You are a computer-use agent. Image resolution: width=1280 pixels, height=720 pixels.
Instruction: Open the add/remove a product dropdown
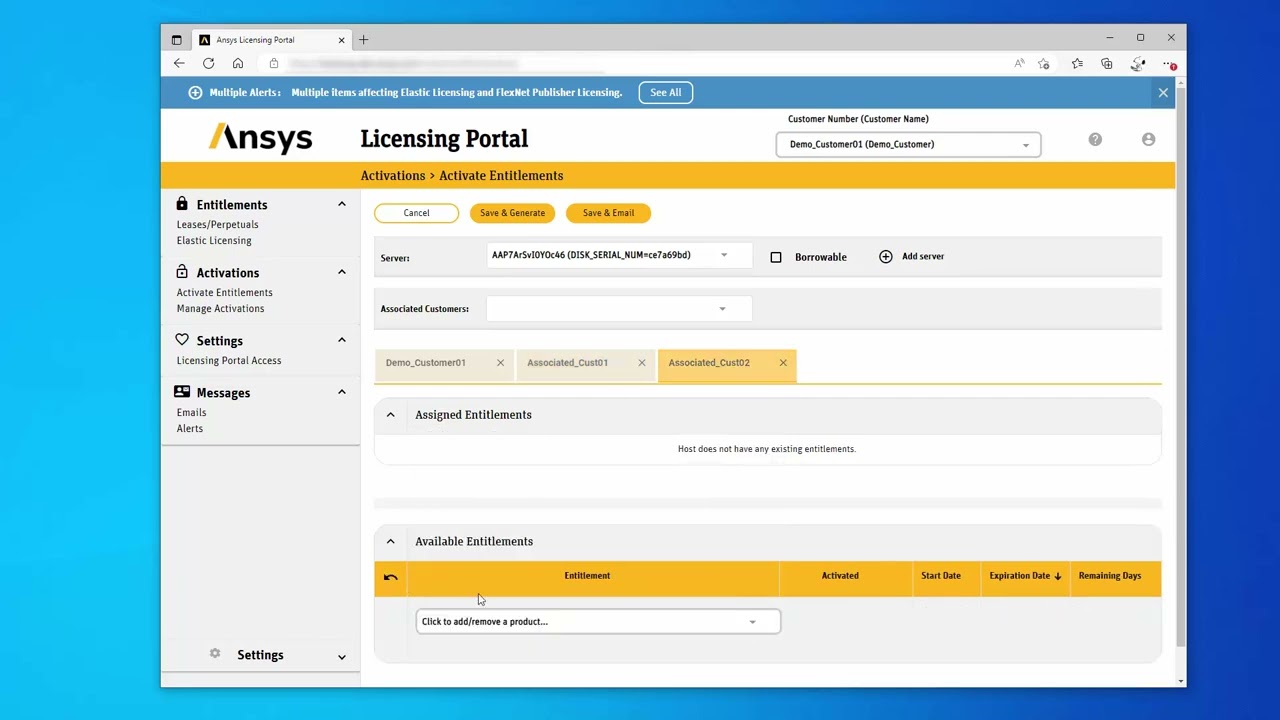[598, 621]
